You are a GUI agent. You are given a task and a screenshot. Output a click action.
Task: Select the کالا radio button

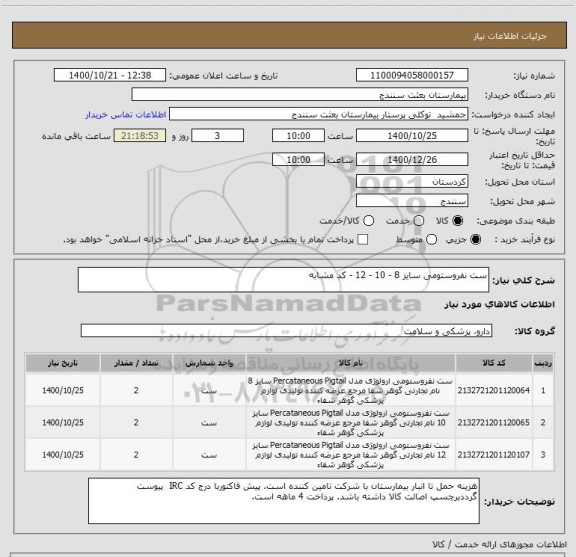458,220
